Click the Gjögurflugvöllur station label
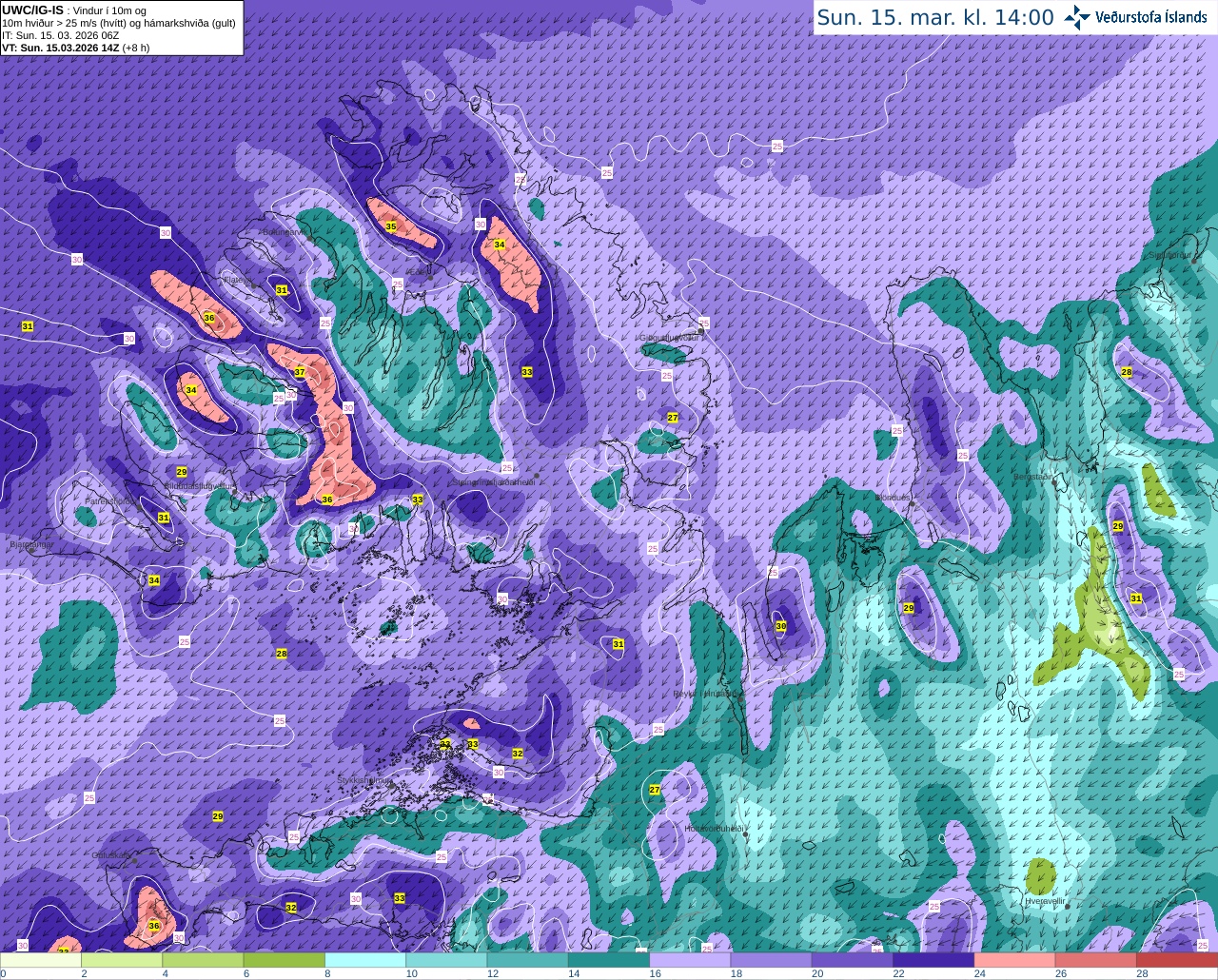The image size is (1218, 980). tap(670, 337)
